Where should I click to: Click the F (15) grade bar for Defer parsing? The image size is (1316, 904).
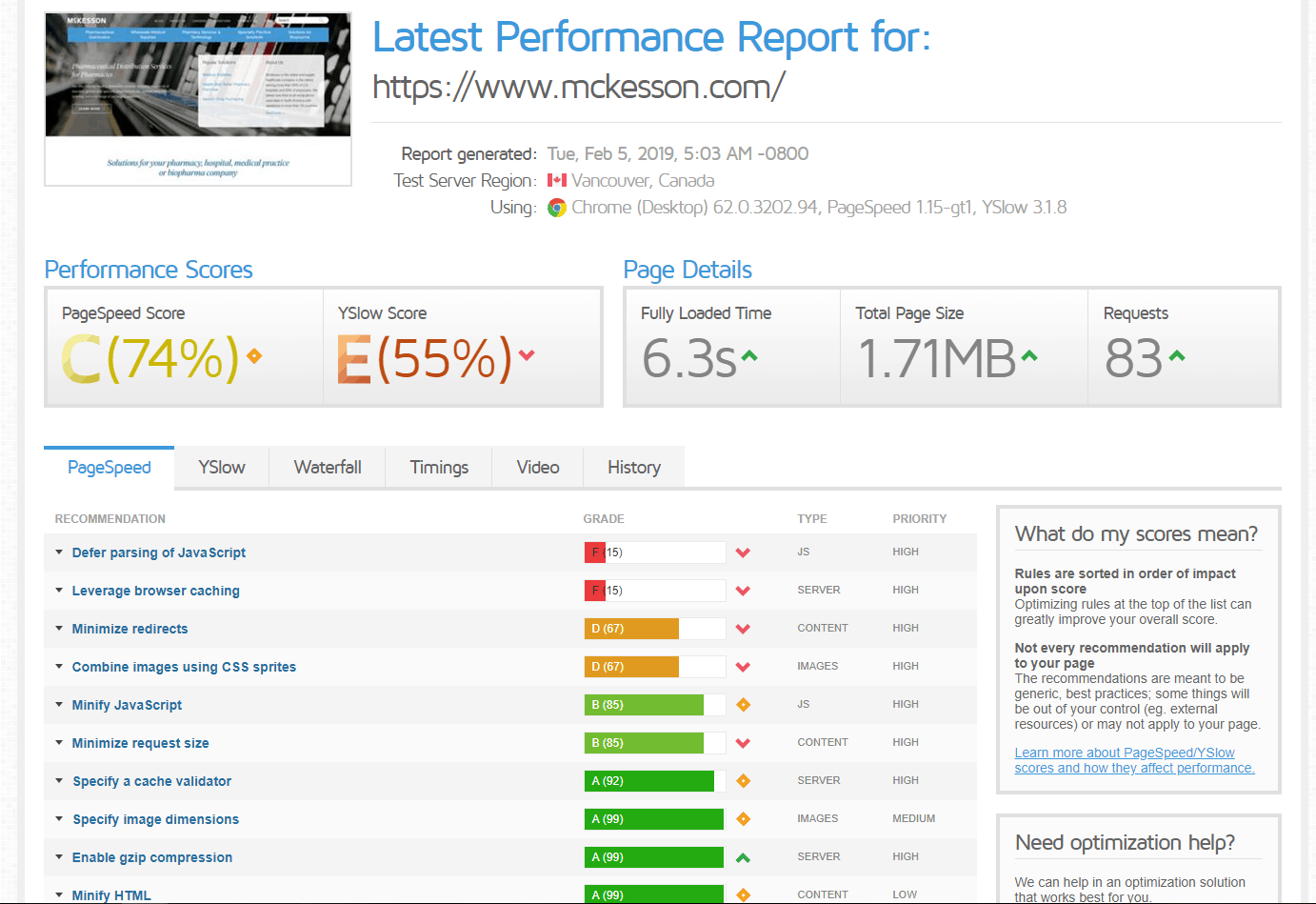tap(655, 552)
